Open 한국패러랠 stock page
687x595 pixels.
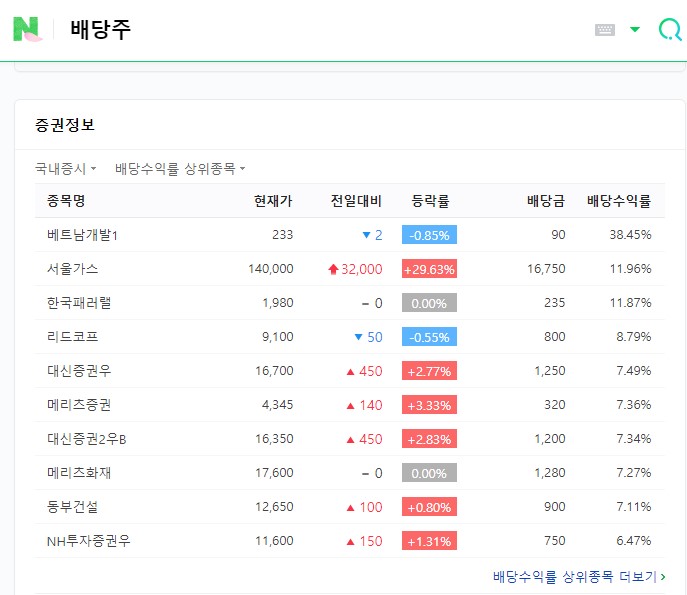[79, 303]
